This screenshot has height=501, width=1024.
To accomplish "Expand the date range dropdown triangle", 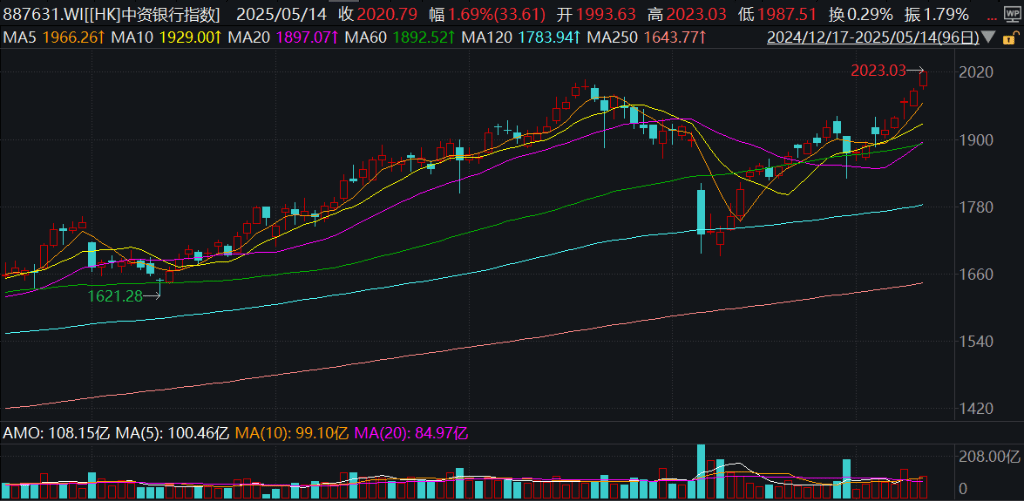I will point(988,37).
